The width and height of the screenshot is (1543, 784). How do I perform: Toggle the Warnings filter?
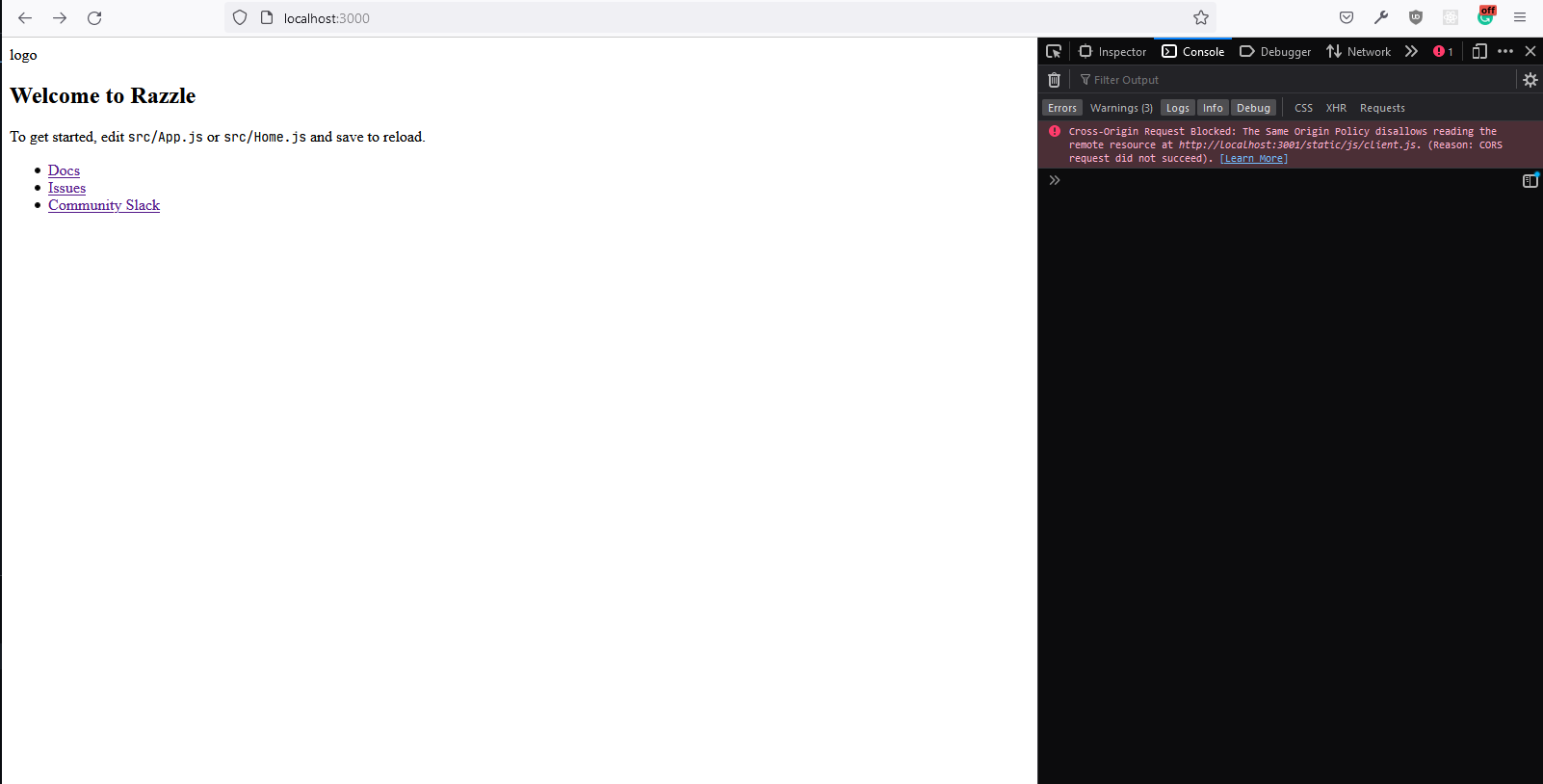pyautogui.click(x=1121, y=108)
